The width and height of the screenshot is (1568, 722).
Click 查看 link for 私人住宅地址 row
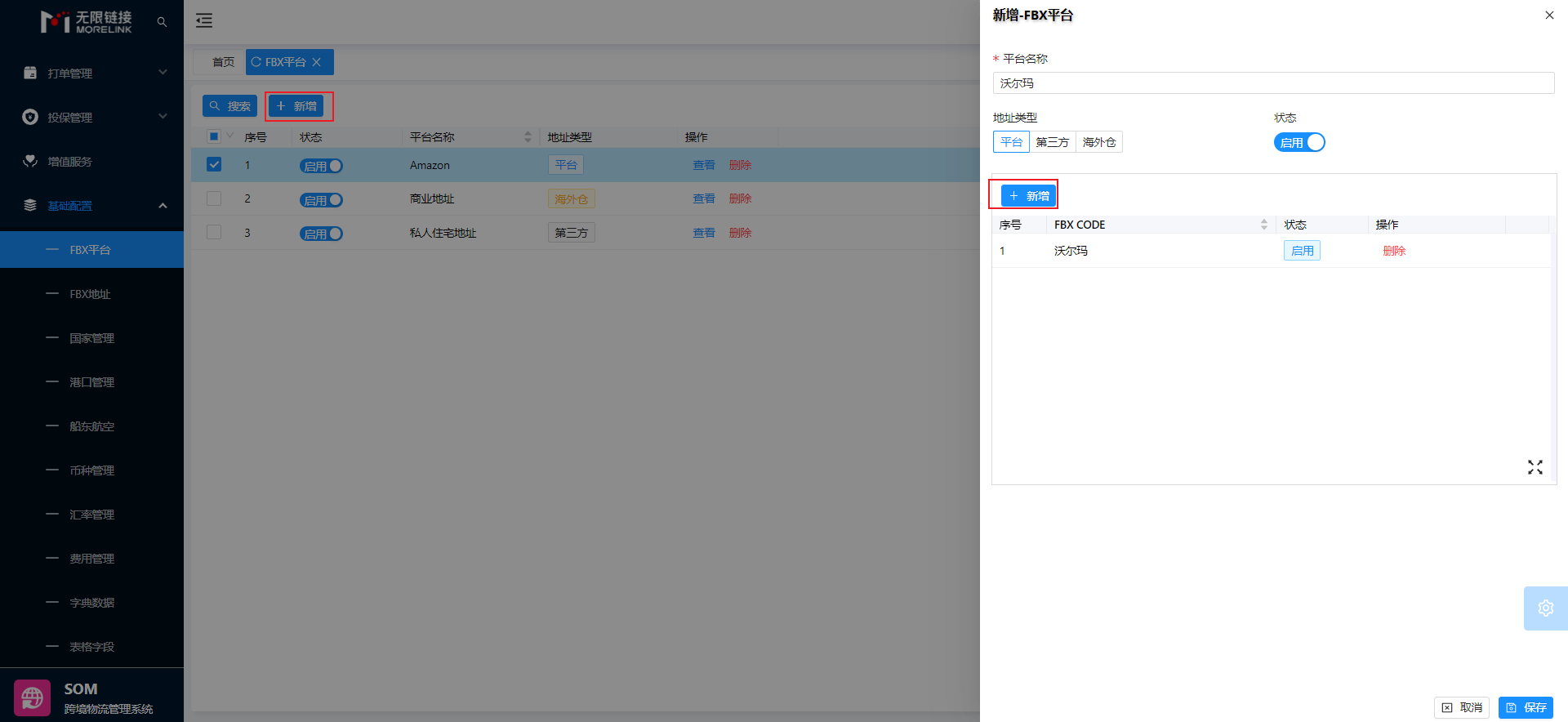(704, 233)
